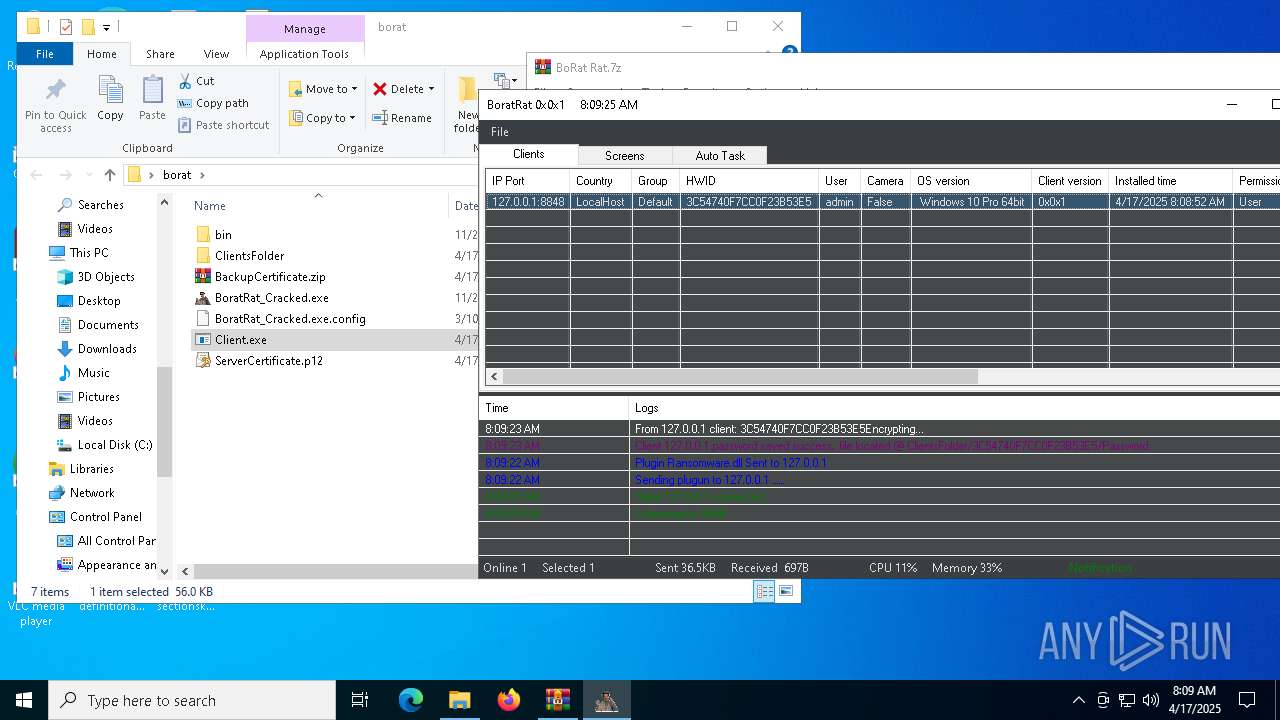Viewport: 1280px width, 720px height.
Task: Go back in Explorer navigation
Action: [36, 175]
